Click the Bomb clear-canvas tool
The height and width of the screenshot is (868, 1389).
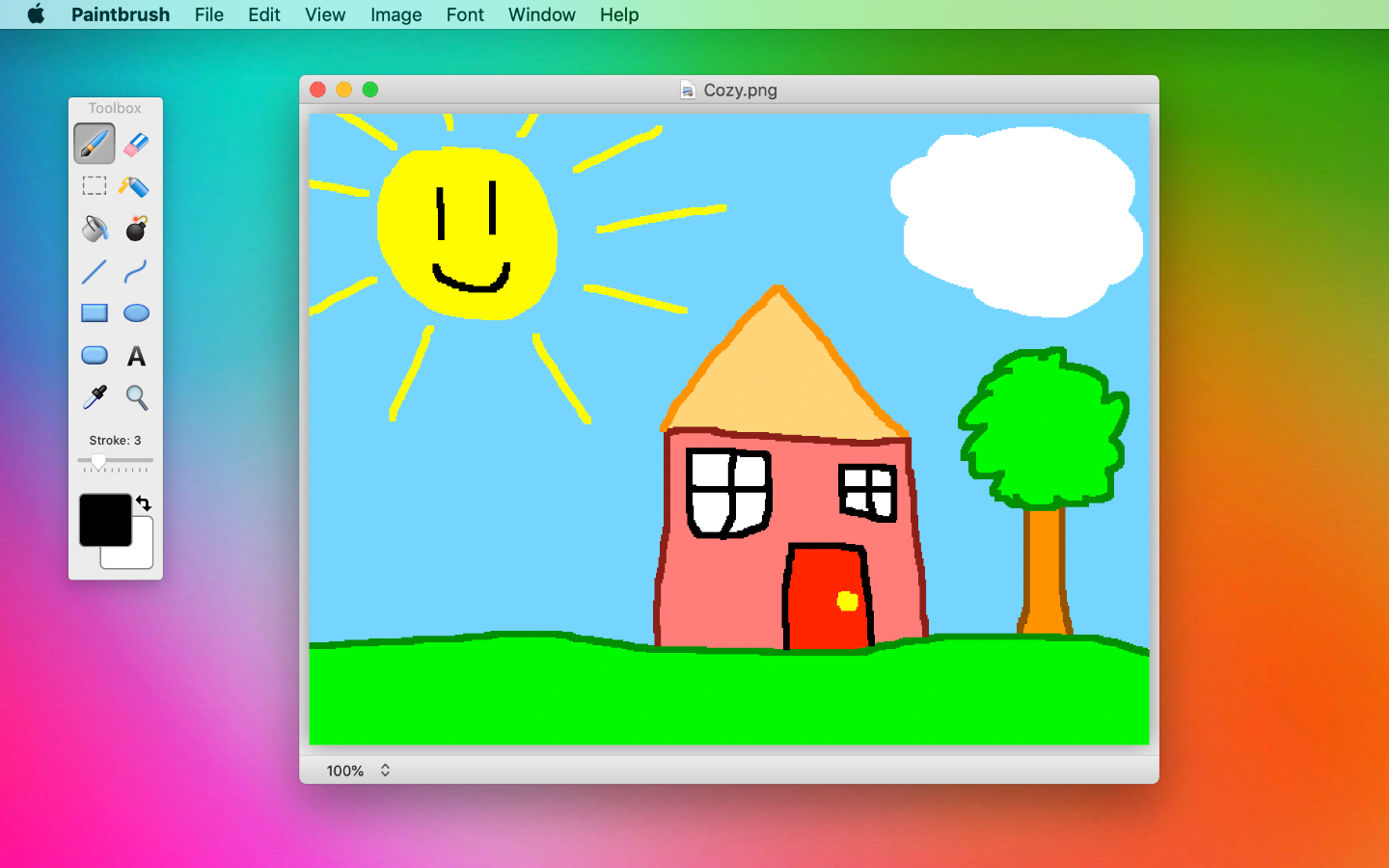click(x=136, y=229)
